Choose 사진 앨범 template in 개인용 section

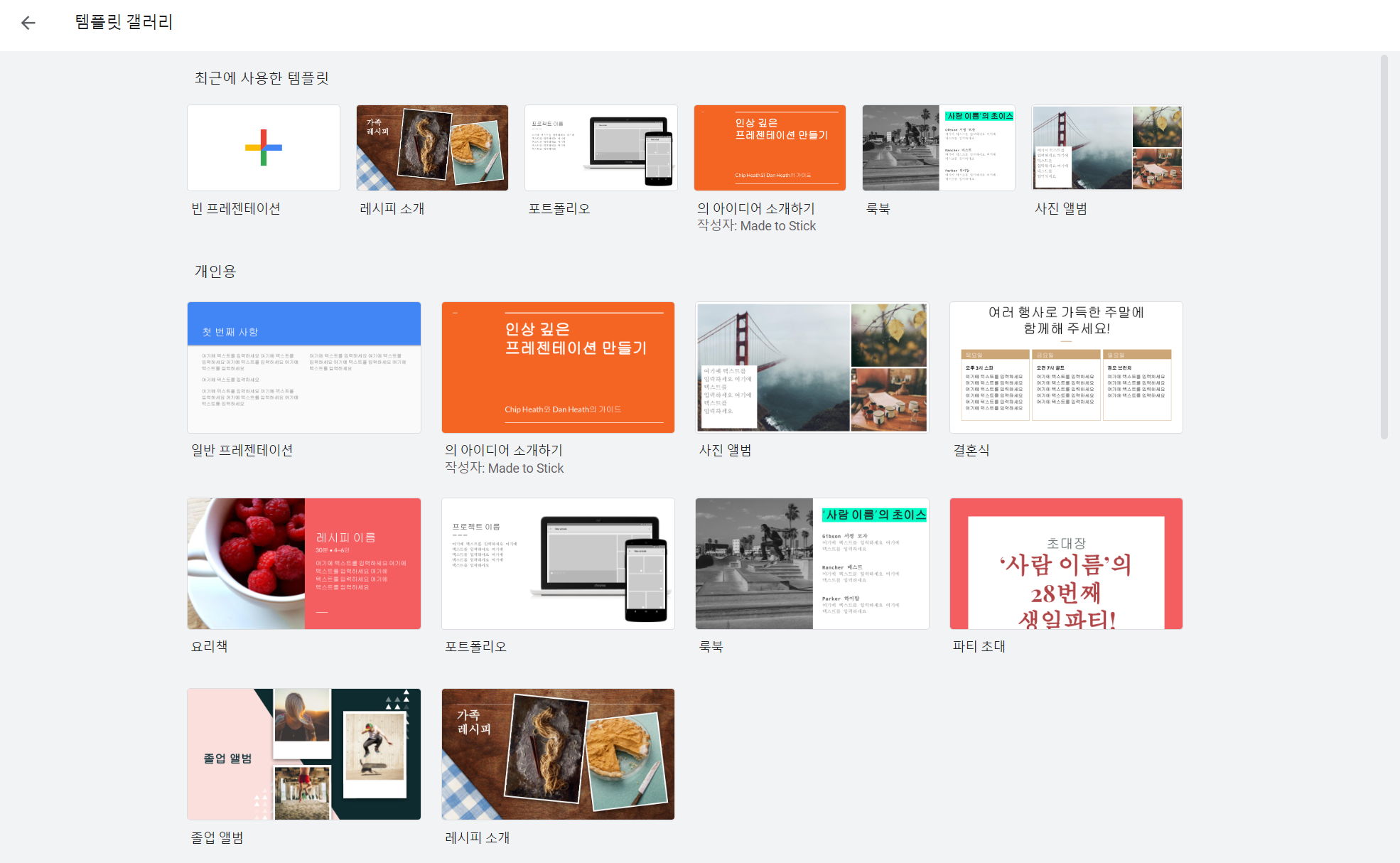(812, 368)
